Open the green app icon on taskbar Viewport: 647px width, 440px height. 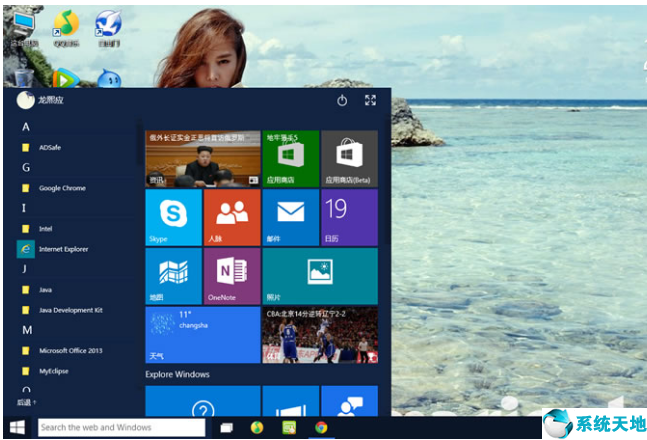[289, 428]
